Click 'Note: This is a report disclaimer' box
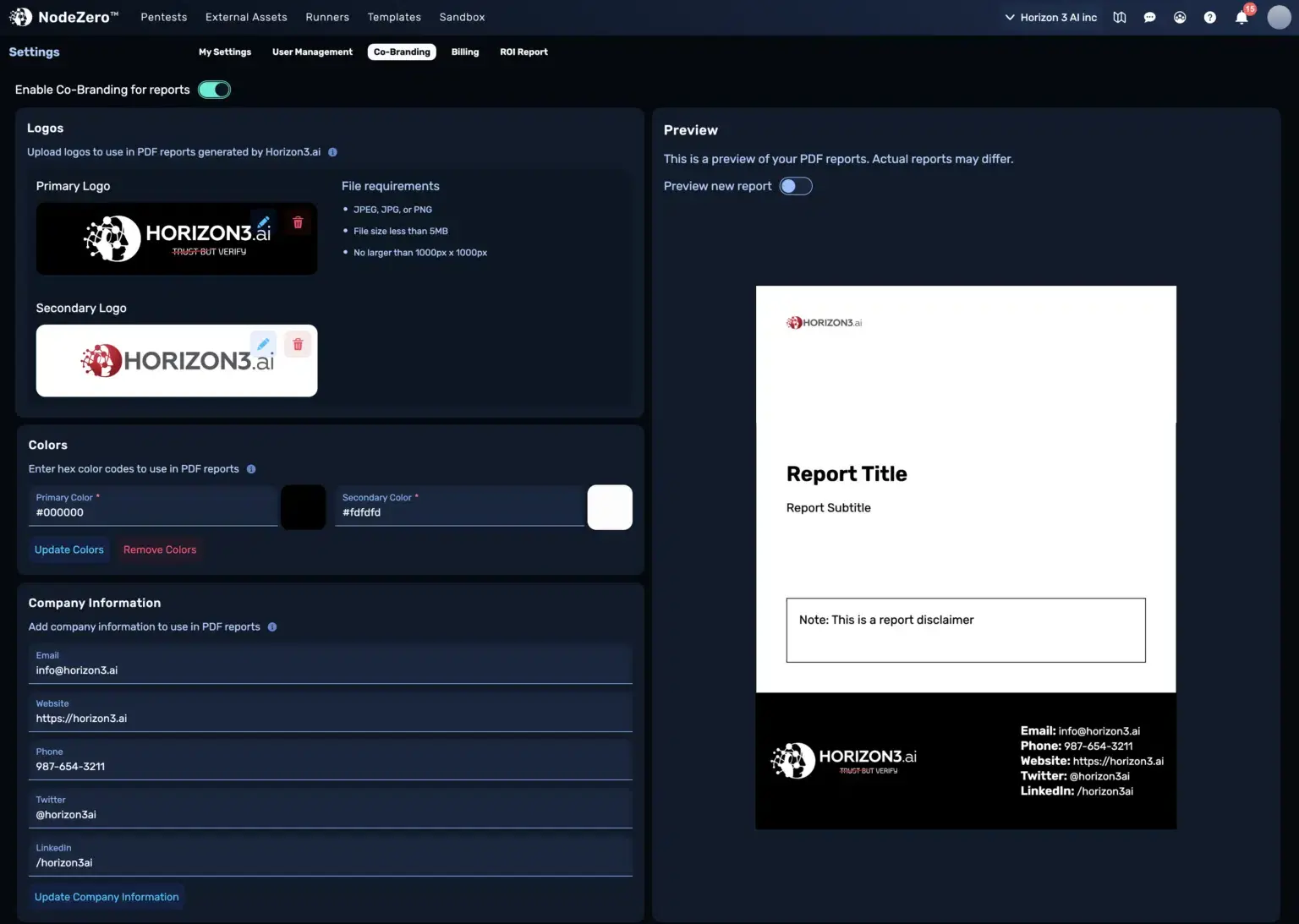The width and height of the screenshot is (1299, 924). point(966,631)
